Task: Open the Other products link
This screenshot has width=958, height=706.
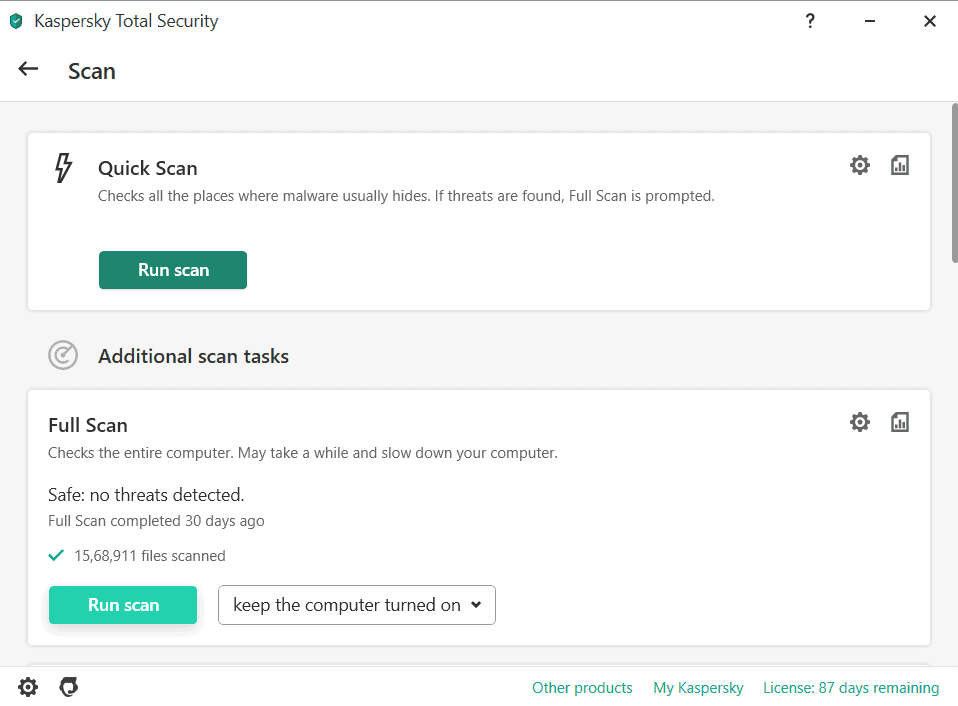Action: pyautogui.click(x=582, y=688)
